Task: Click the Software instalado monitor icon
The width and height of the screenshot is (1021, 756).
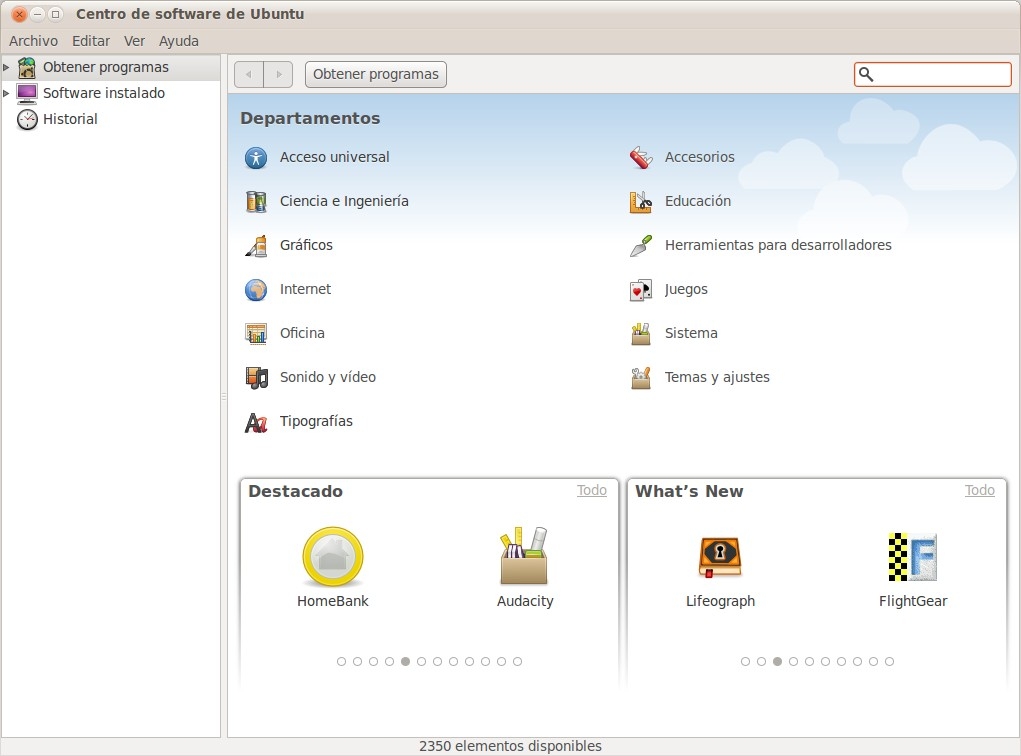Action: (27, 93)
